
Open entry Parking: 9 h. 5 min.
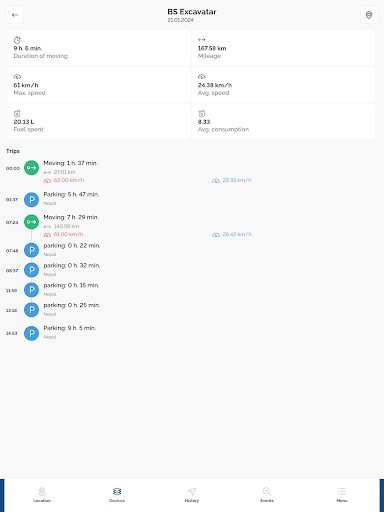point(70,328)
